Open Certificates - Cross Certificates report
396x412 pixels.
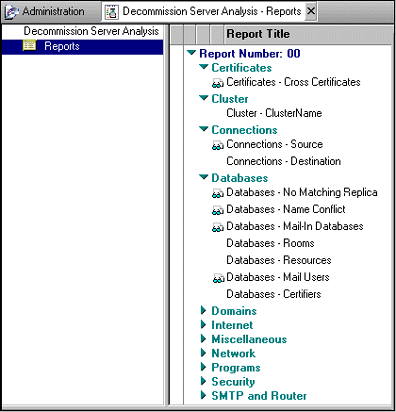[293, 82]
